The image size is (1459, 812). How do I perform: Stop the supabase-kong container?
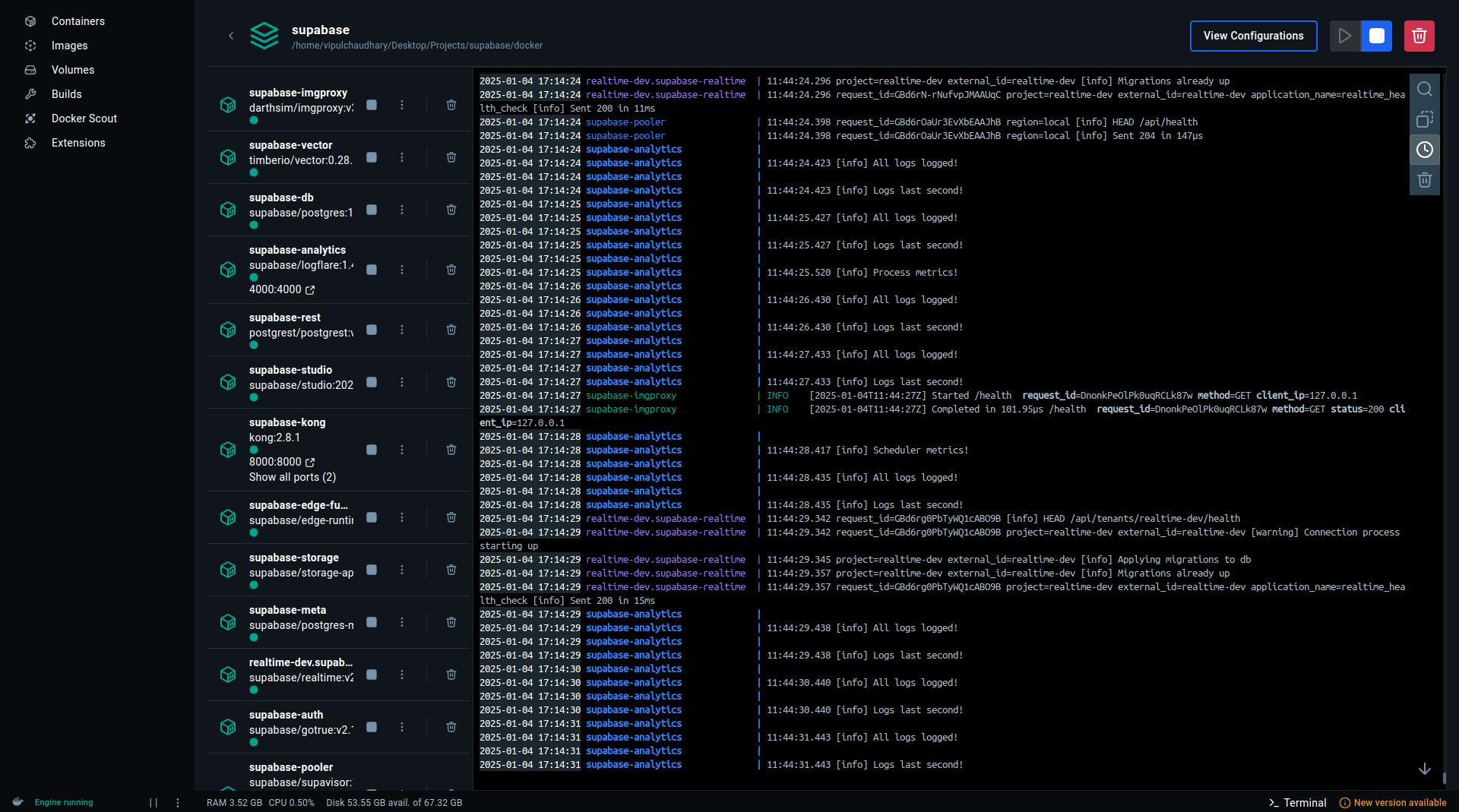[372, 450]
